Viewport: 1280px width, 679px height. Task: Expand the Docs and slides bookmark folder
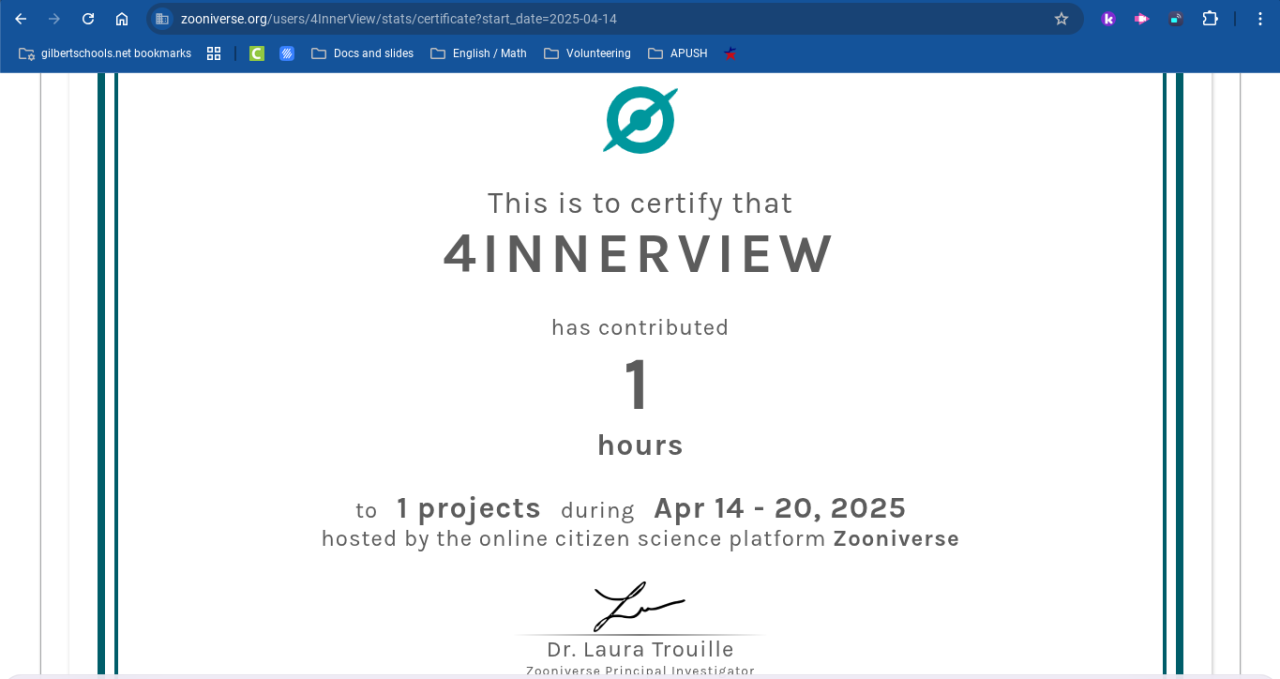(362, 53)
